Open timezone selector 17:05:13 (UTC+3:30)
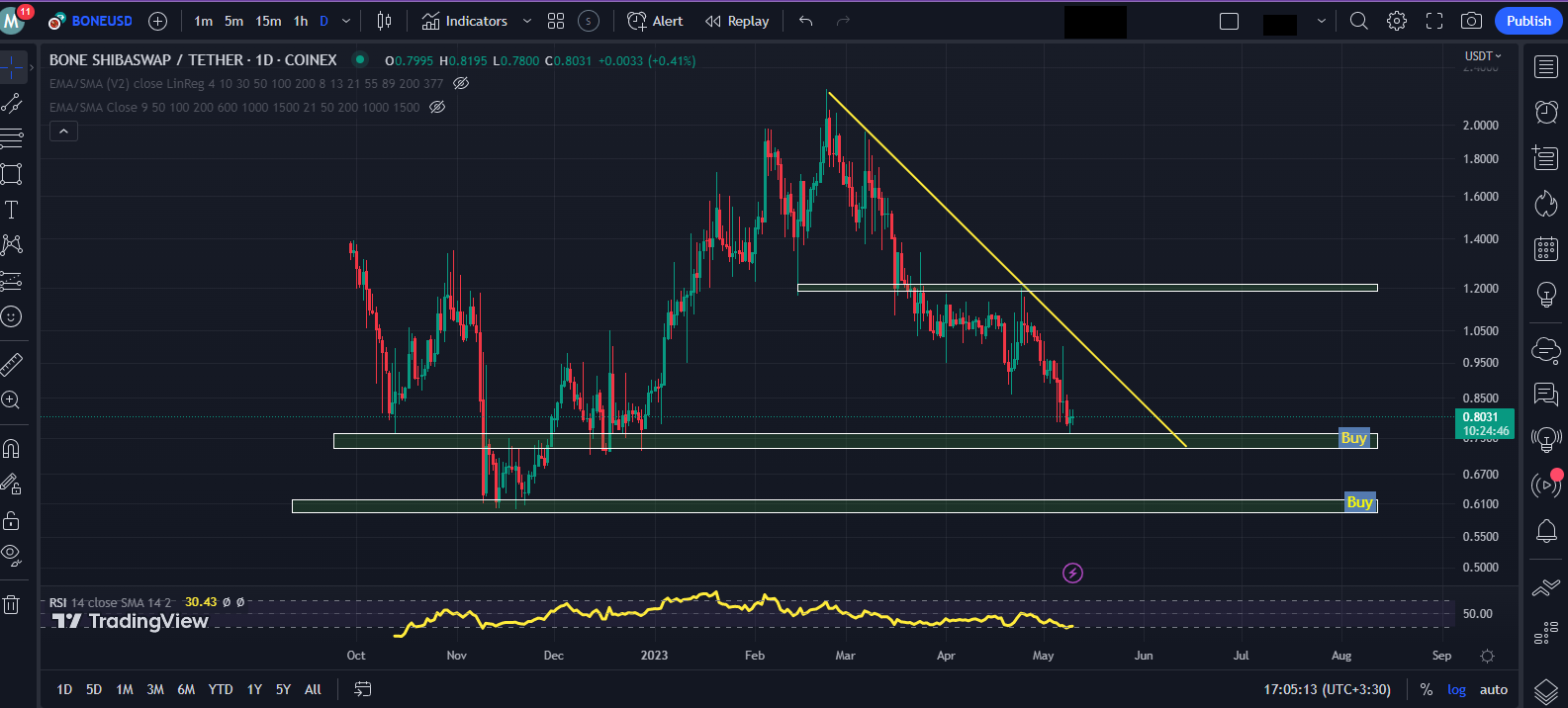This screenshot has width=1568, height=708. pos(1327,689)
